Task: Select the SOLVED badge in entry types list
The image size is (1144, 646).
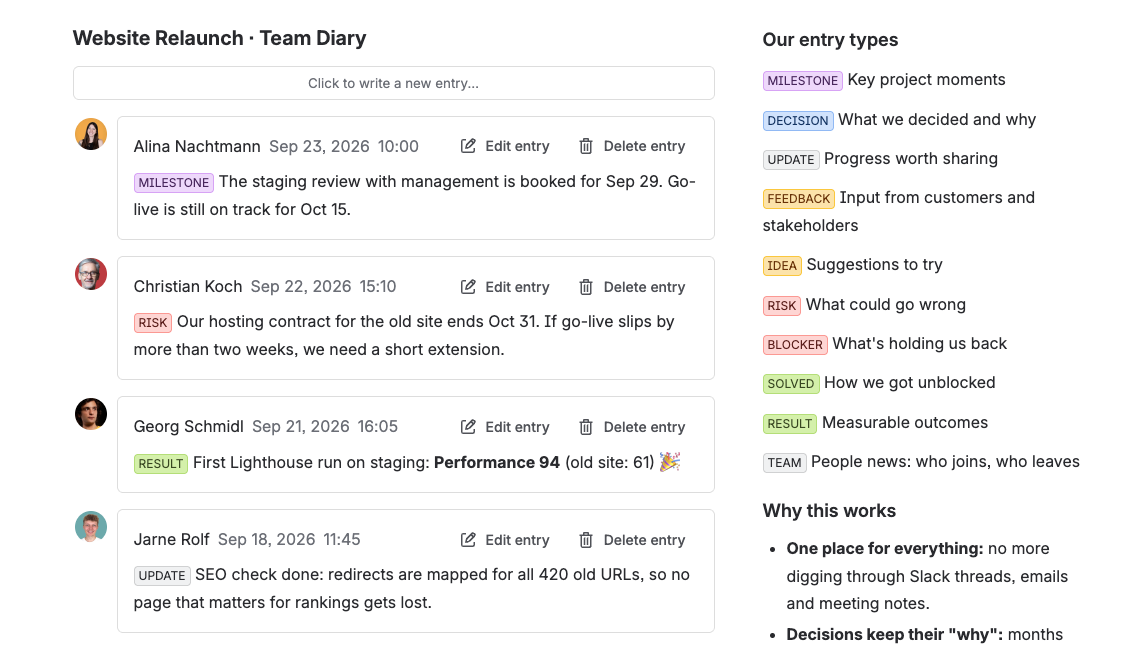Action: 791,383
